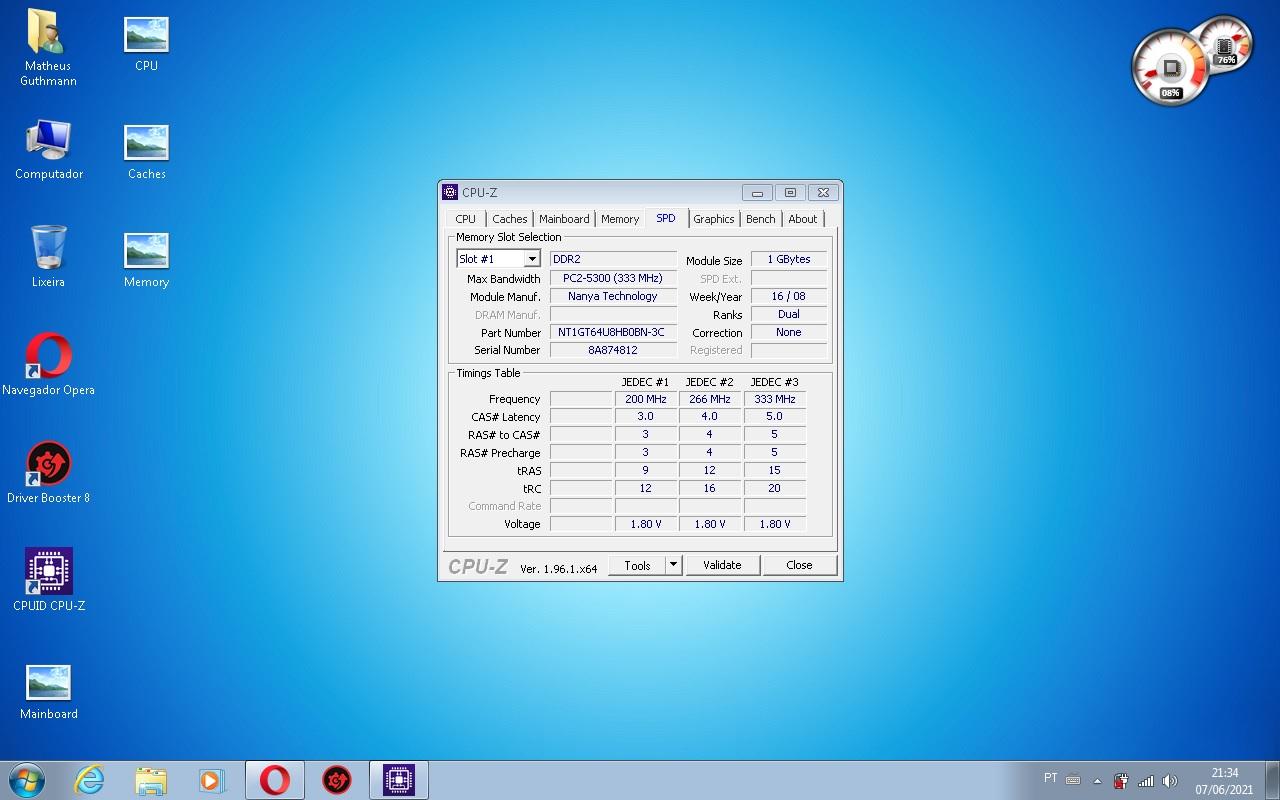Click the Part Number field NT1GT64U8HB0BN-3C
Screen dimensions: 1280x800
point(613,332)
